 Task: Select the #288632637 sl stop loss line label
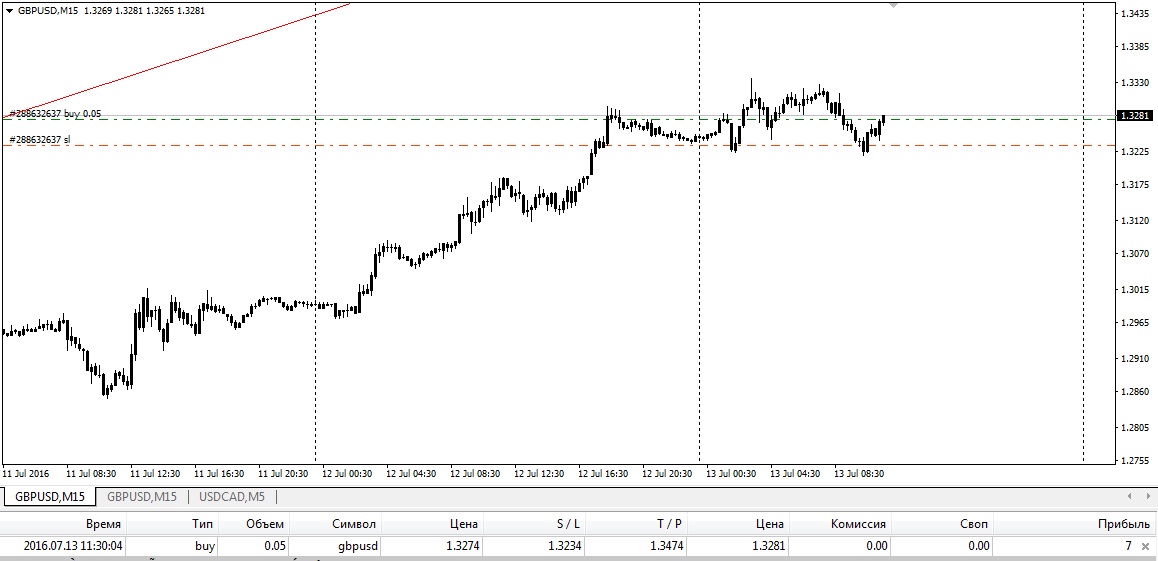[40, 140]
